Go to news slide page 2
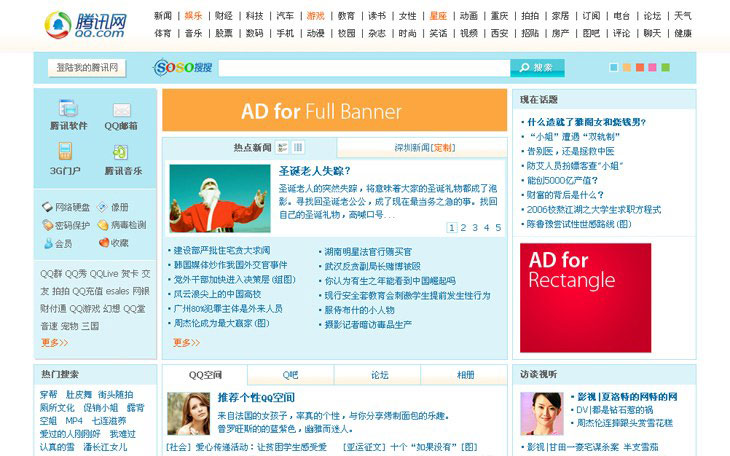The width and height of the screenshot is (730, 456). click(463, 227)
